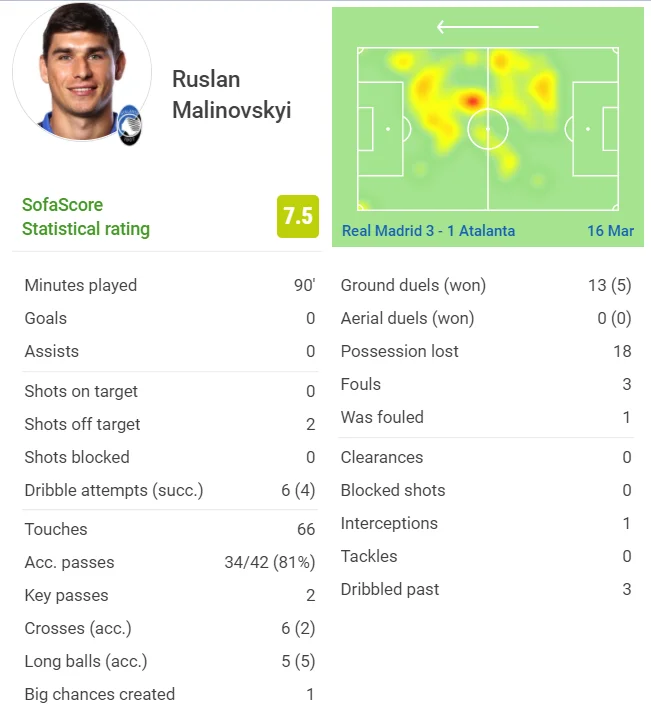
Task: Select the Acc. passes stat label
Action: [x=69, y=562]
